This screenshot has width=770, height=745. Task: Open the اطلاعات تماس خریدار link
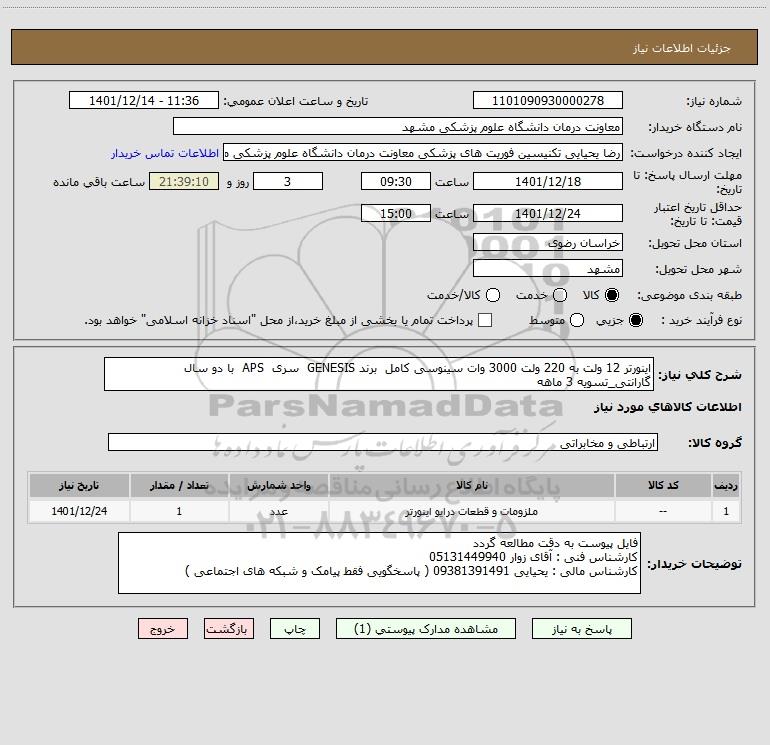click(165, 153)
